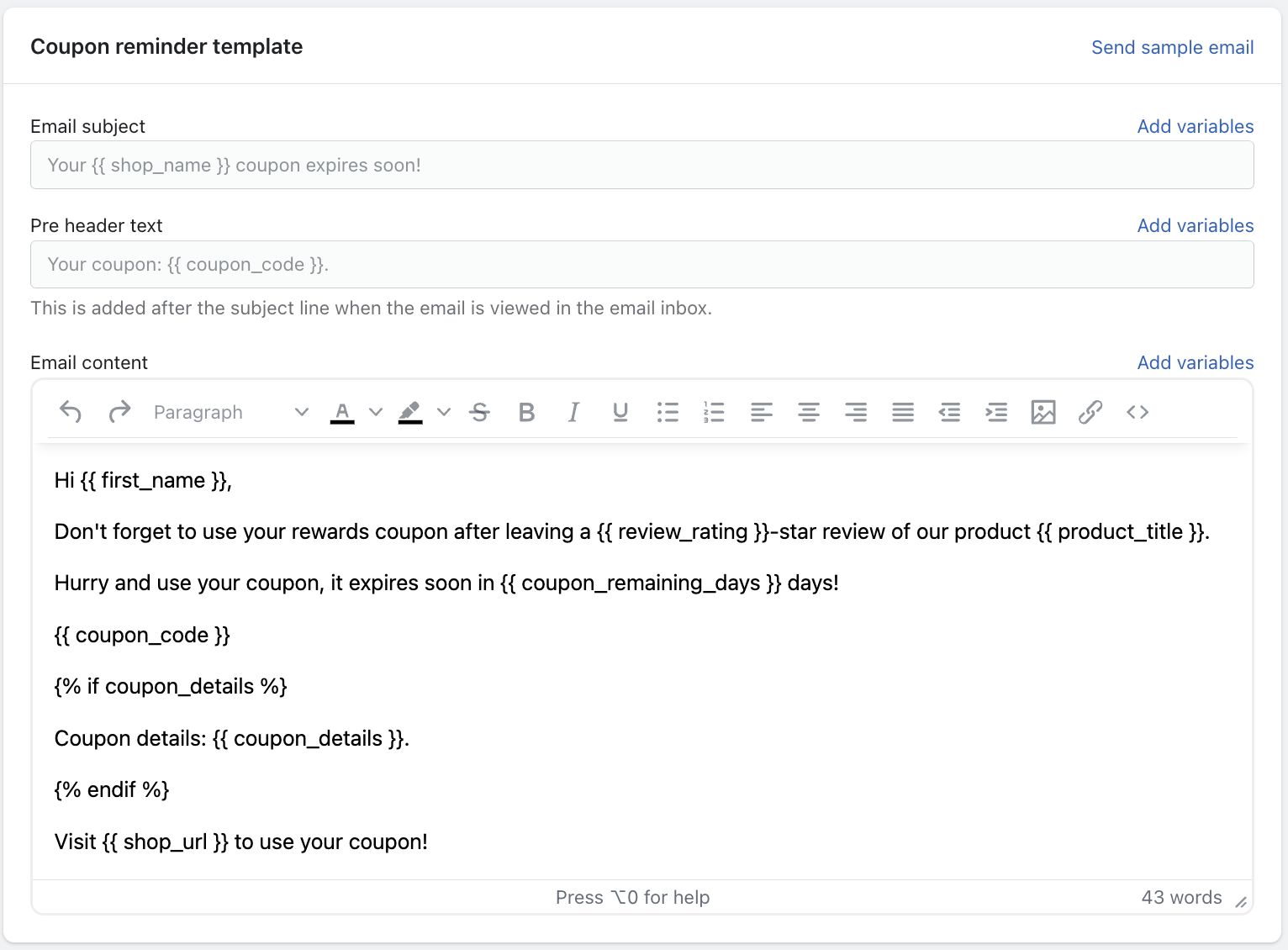Center align the text
1288x950 pixels.
(x=809, y=412)
